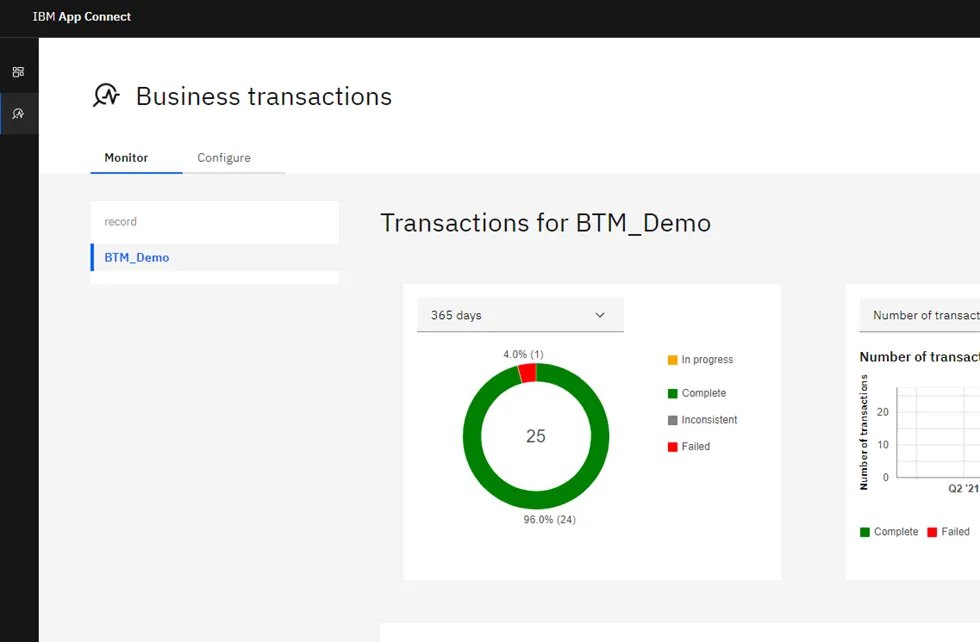Expand the Number of transactions dropdown
980x642 pixels.
[x=919, y=315]
